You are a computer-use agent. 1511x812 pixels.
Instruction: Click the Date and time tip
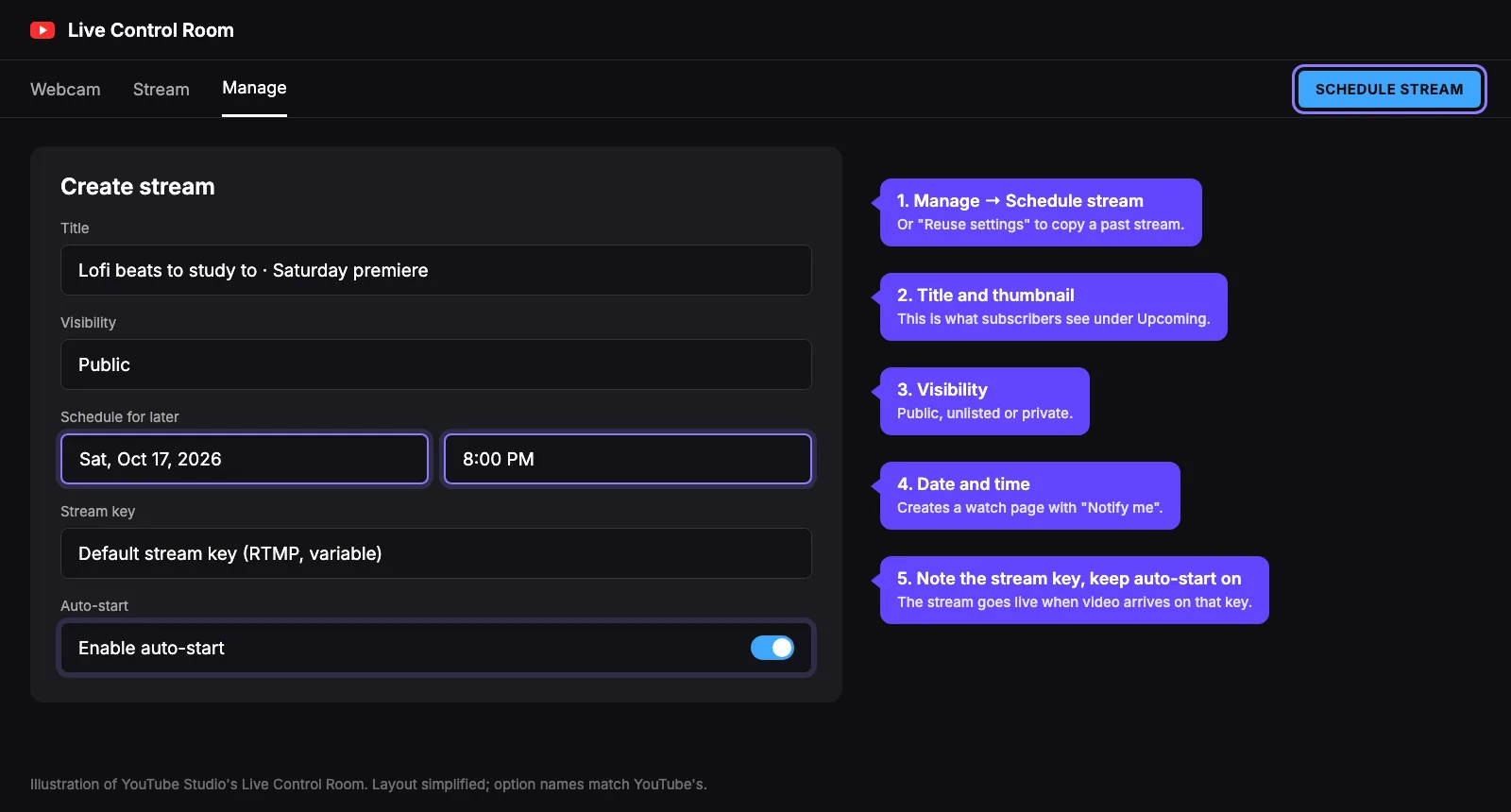click(1030, 496)
